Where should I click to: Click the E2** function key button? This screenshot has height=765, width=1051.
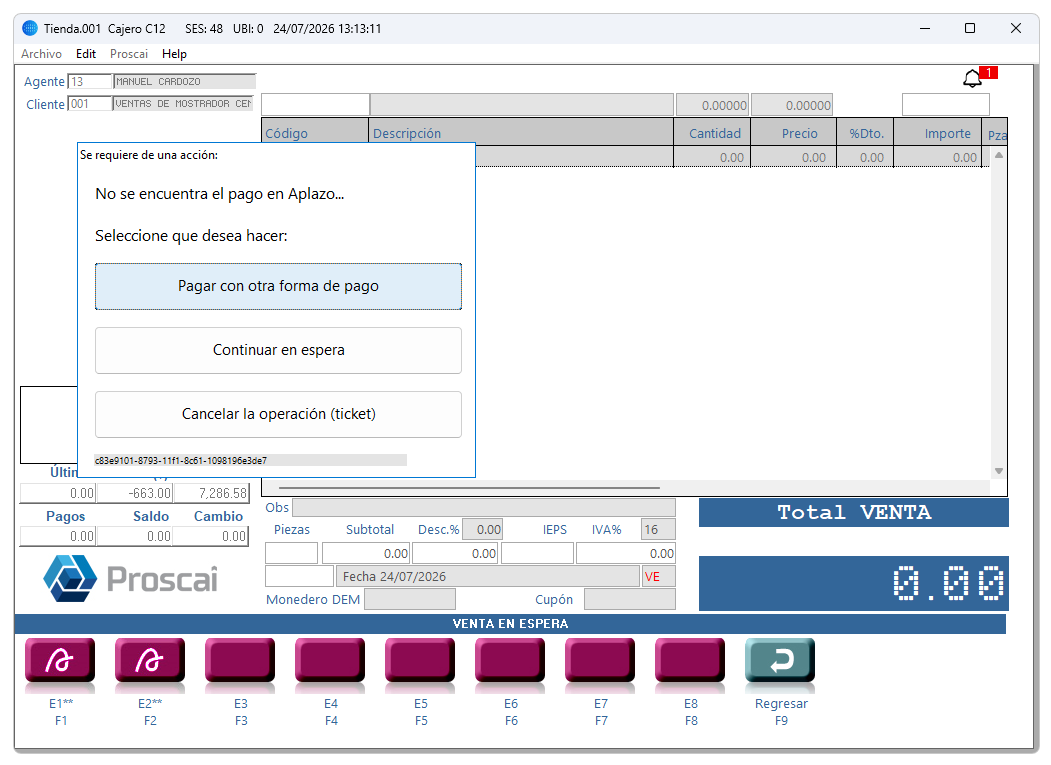pos(150,660)
